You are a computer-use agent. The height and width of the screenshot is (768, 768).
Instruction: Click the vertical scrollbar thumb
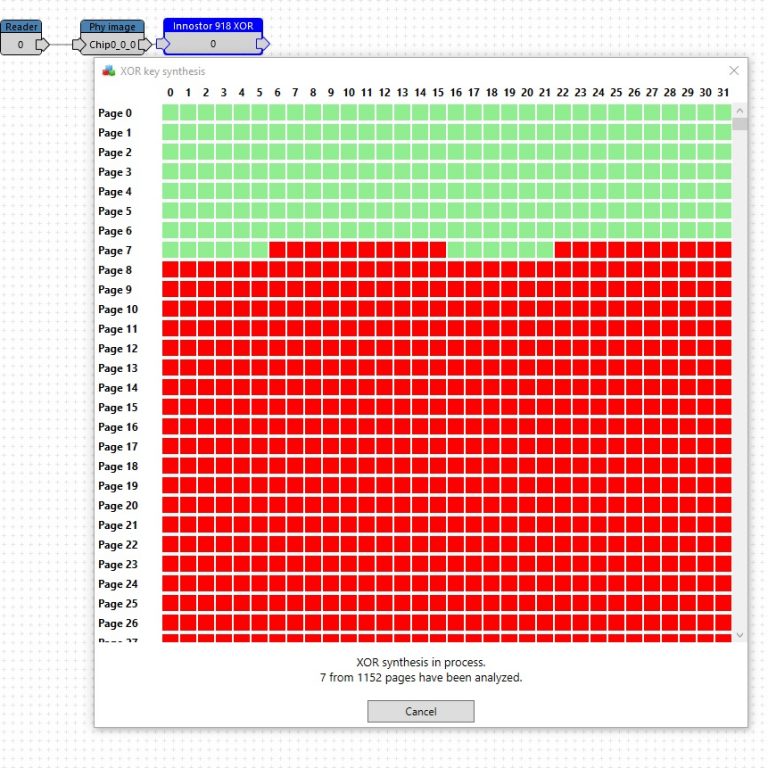pyautogui.click(x=740, y=125)
